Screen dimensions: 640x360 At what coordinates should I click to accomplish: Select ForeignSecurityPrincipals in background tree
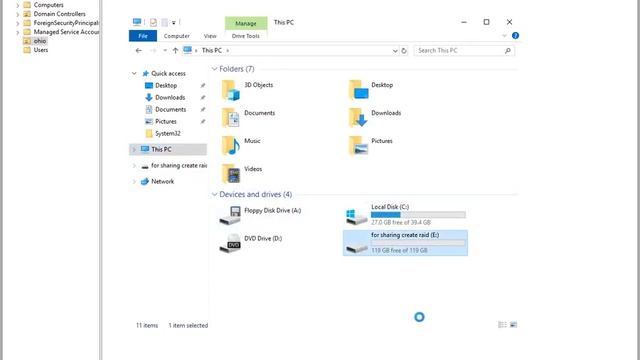66,23
